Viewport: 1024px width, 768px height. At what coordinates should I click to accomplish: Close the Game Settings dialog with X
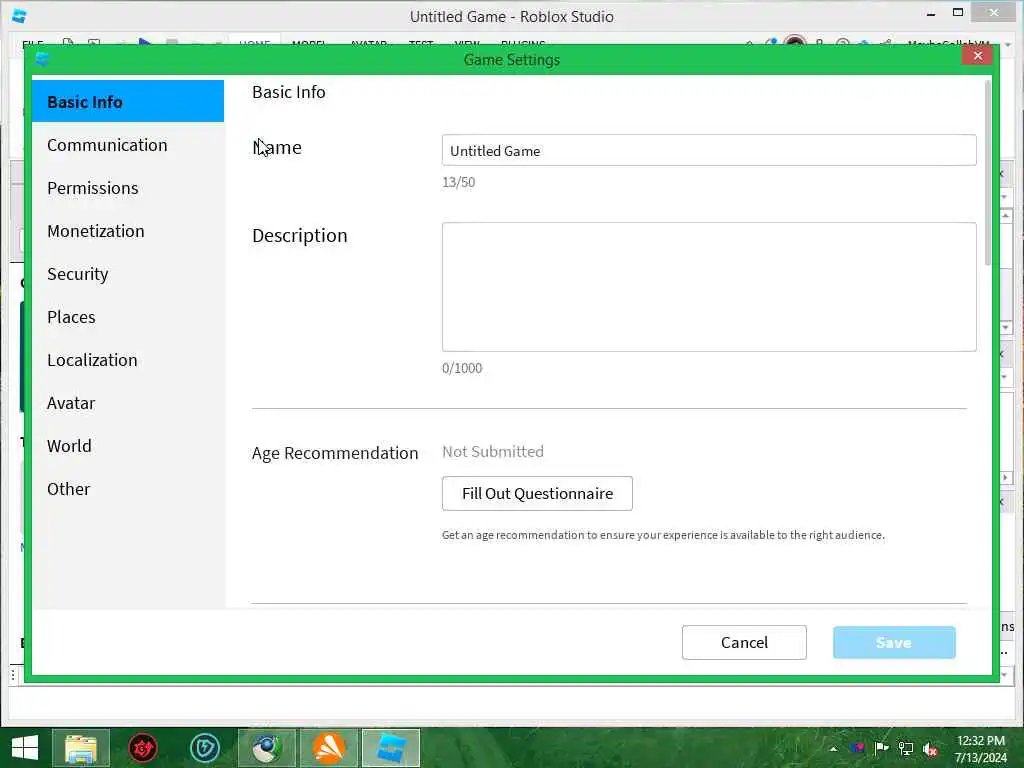[x=978, y=56]
